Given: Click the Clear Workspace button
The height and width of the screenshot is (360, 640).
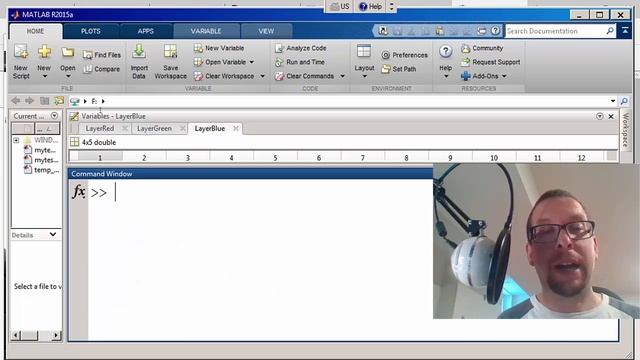Looking at the screenshot, I should [224, 76].
